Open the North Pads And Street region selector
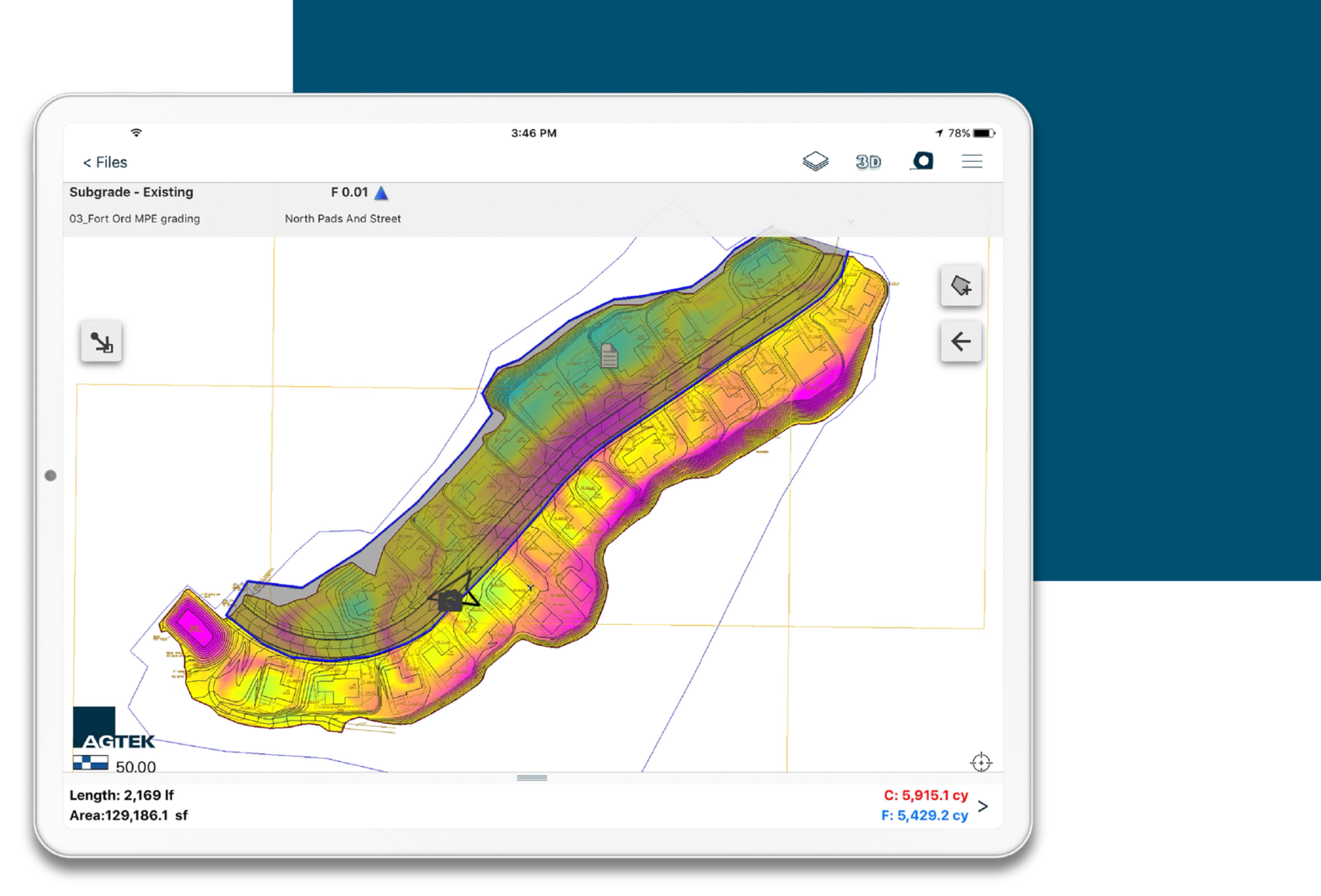1321x896 pixels. (342, 218)
